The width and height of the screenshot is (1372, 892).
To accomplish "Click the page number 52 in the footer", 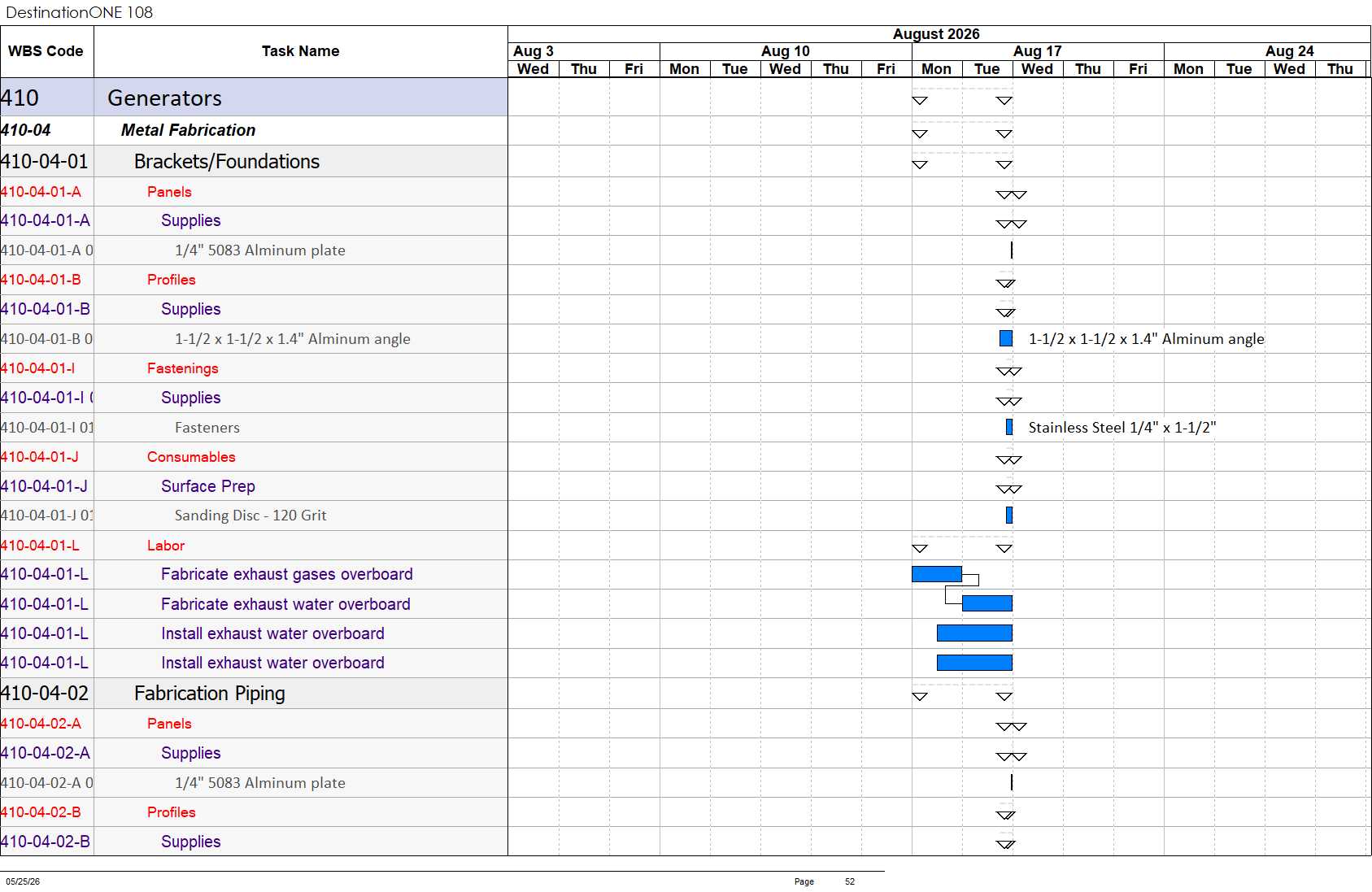I will click(850, 881).
